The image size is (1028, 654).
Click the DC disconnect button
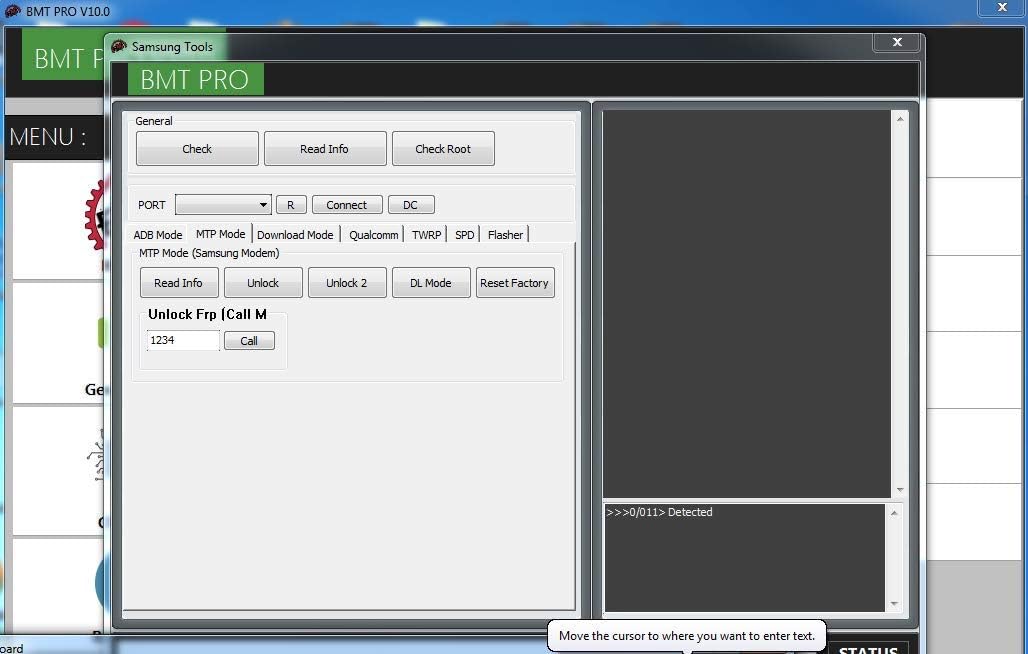click(410, 205)
